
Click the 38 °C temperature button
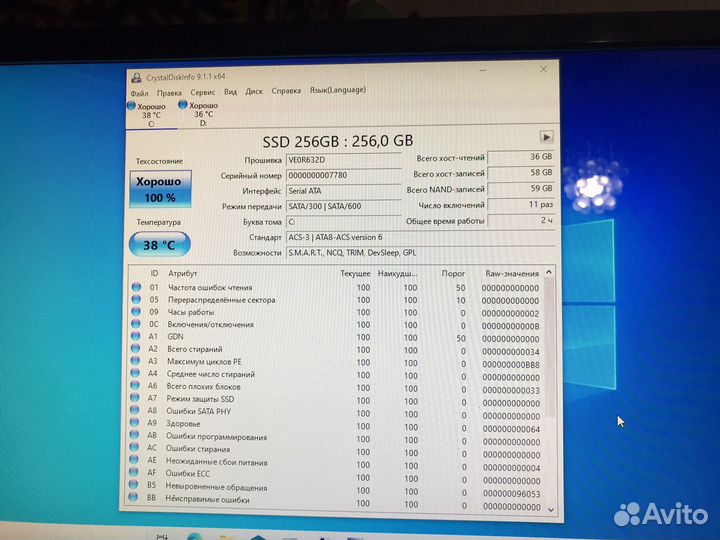coord(158,243)
